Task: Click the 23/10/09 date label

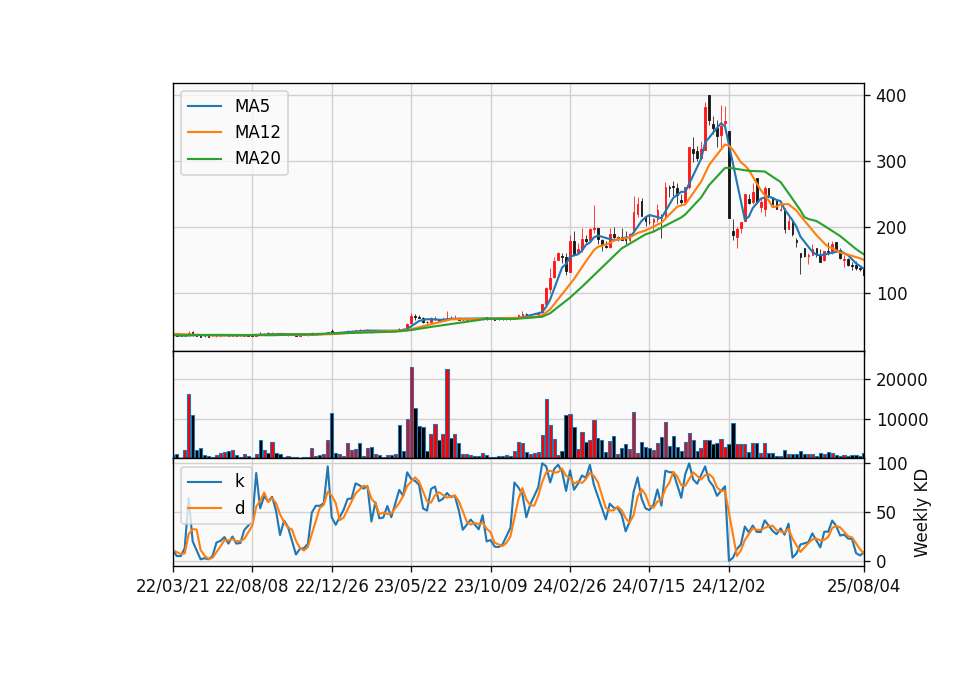Action: tap(490, 586)
